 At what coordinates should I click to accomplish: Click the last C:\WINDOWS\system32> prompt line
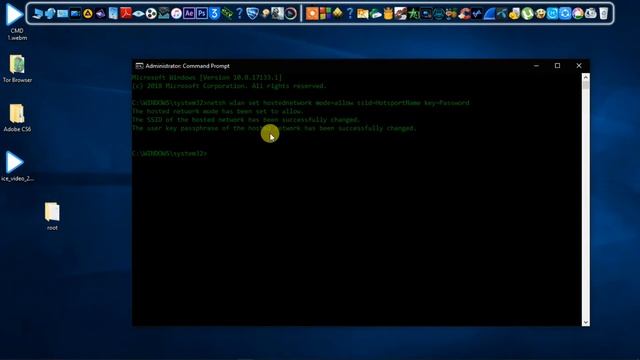point(169,153)
